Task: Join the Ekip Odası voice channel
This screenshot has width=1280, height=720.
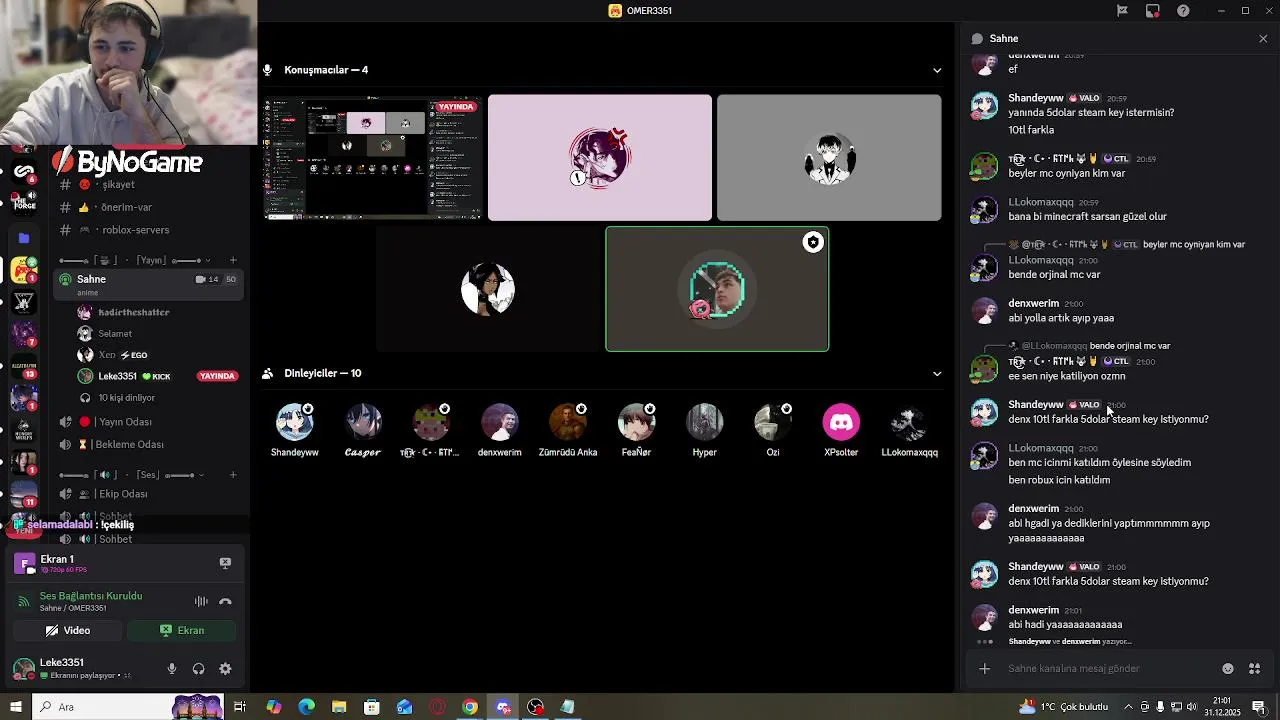Action: point(150,494)
